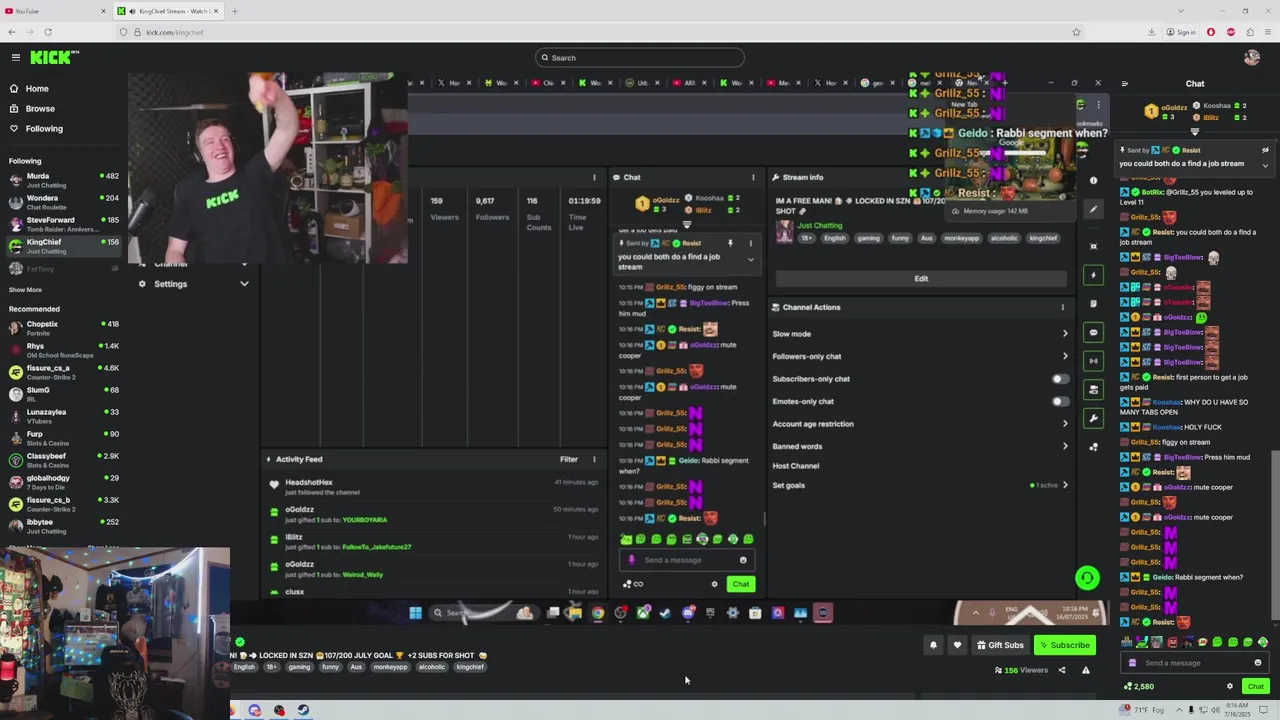Select KingChief in Following list

click(64, 246)
